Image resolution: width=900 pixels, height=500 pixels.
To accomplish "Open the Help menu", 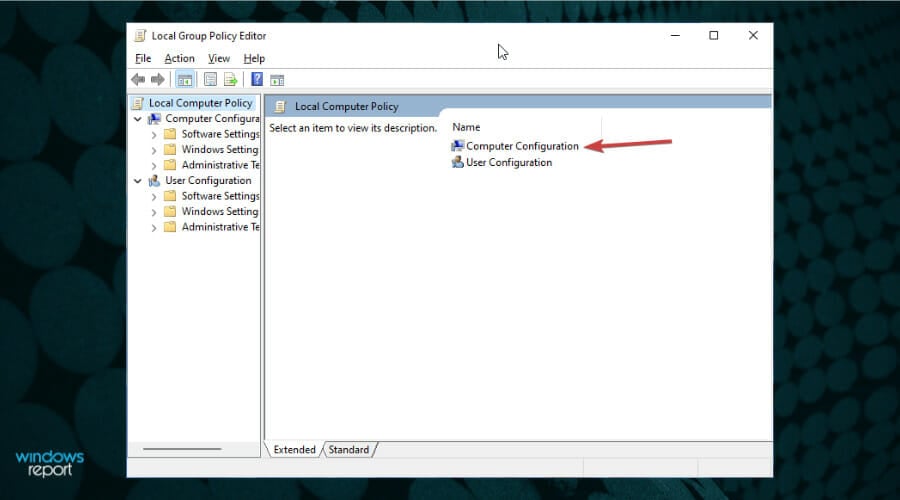I will pos(254,59).
